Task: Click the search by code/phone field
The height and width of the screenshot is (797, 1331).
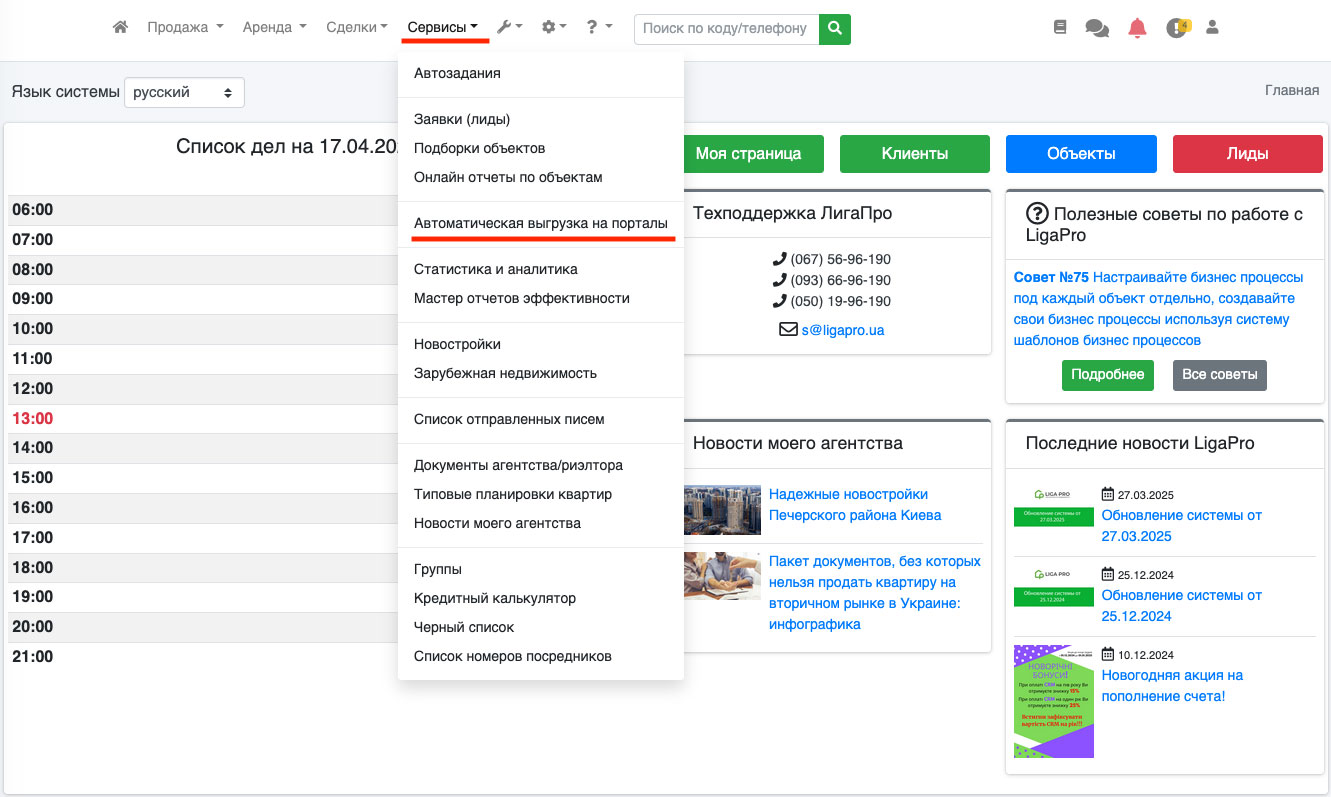Action: click(x=726, y=29)
